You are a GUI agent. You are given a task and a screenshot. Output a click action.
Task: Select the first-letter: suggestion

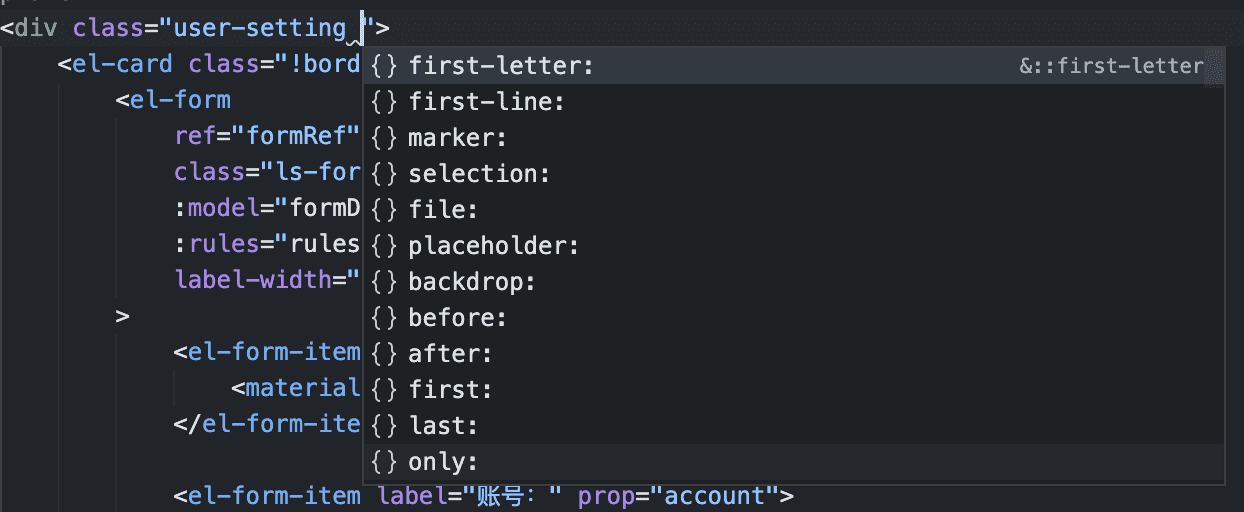[x=794, y=66]
